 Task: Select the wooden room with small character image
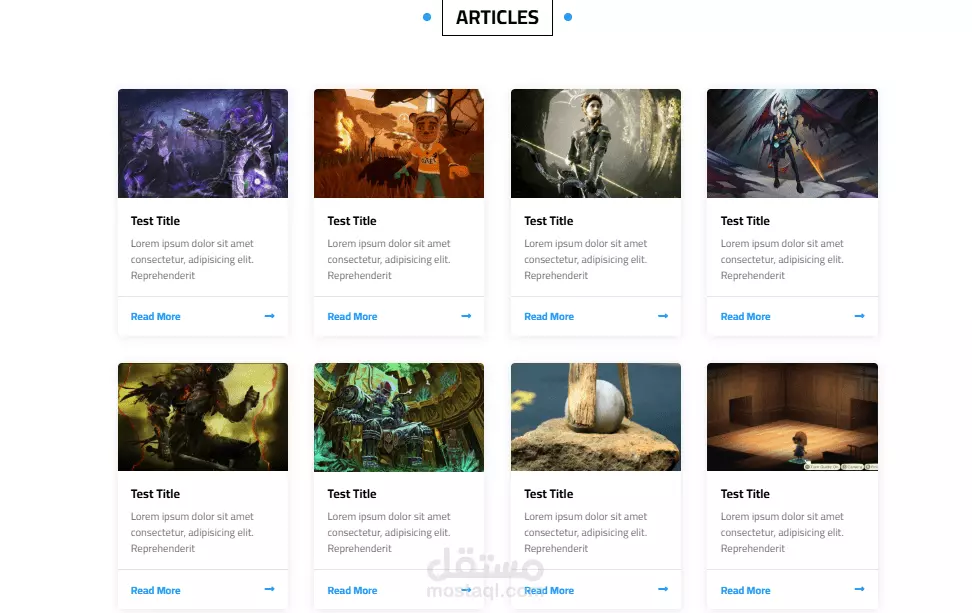click(x=792, y=417)
